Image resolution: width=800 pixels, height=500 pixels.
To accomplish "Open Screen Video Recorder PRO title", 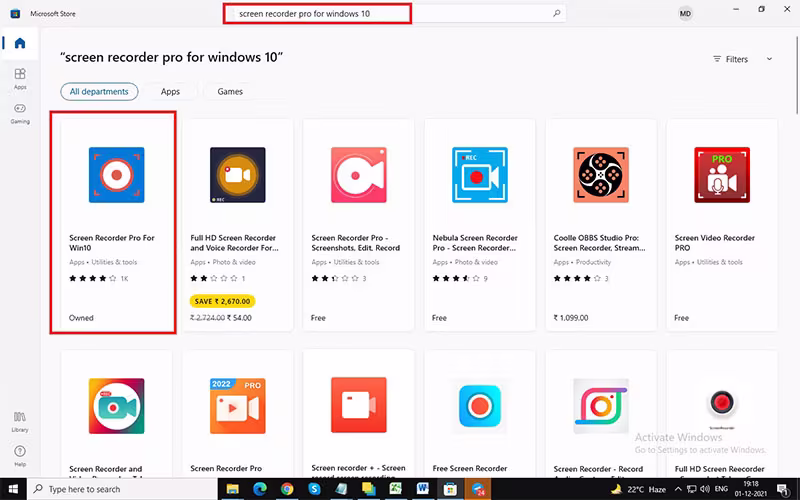I will pos(714,243).
